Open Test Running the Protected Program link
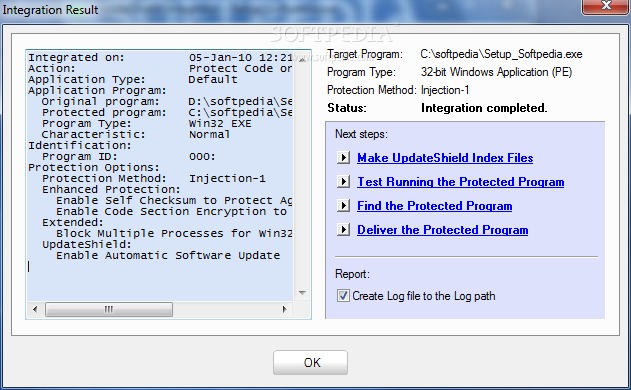Screen dimensions: 631x390 click(x=461, y=182)
